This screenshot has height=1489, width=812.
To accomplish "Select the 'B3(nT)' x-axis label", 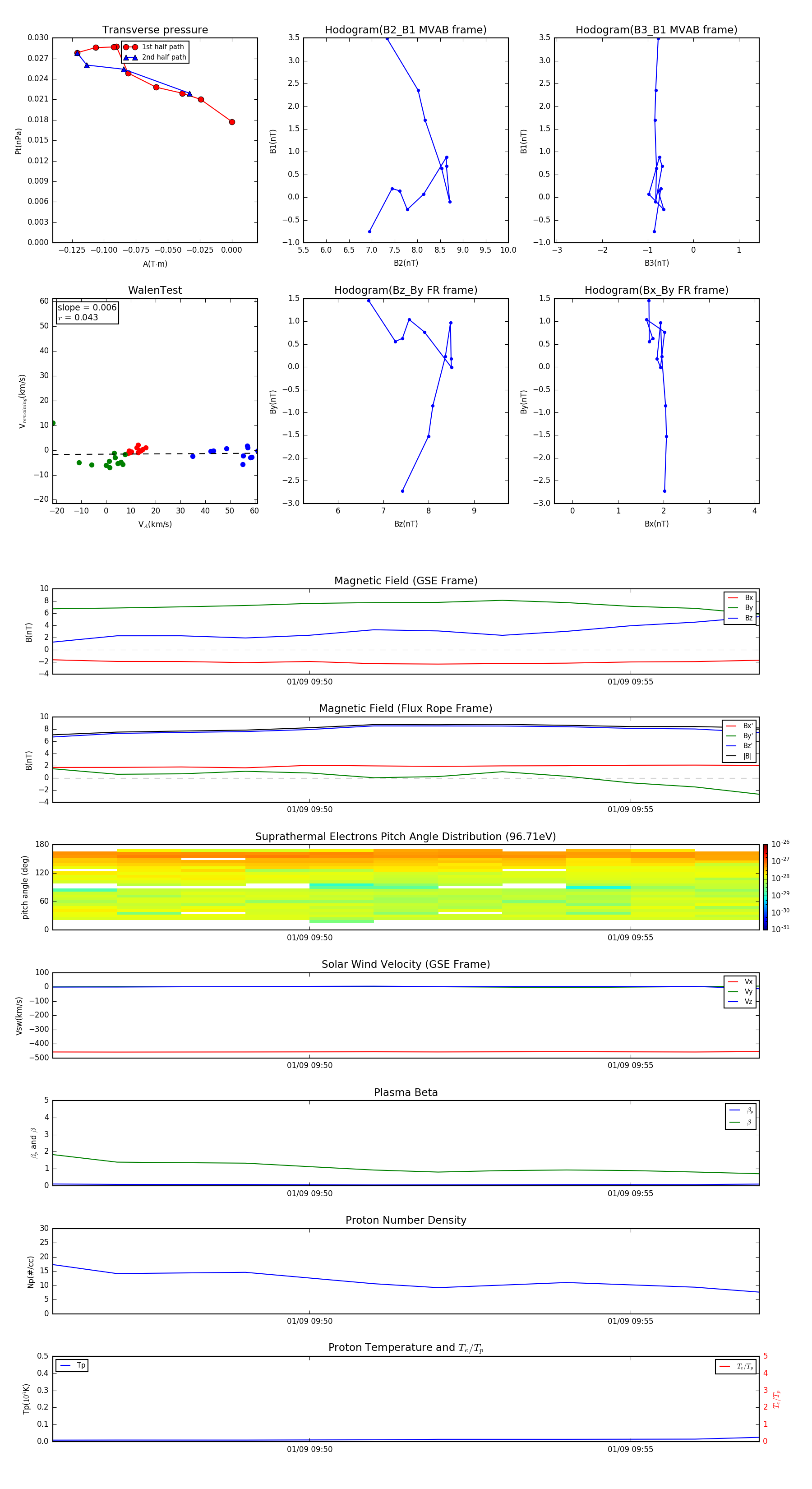I will [x=656, y=263].
